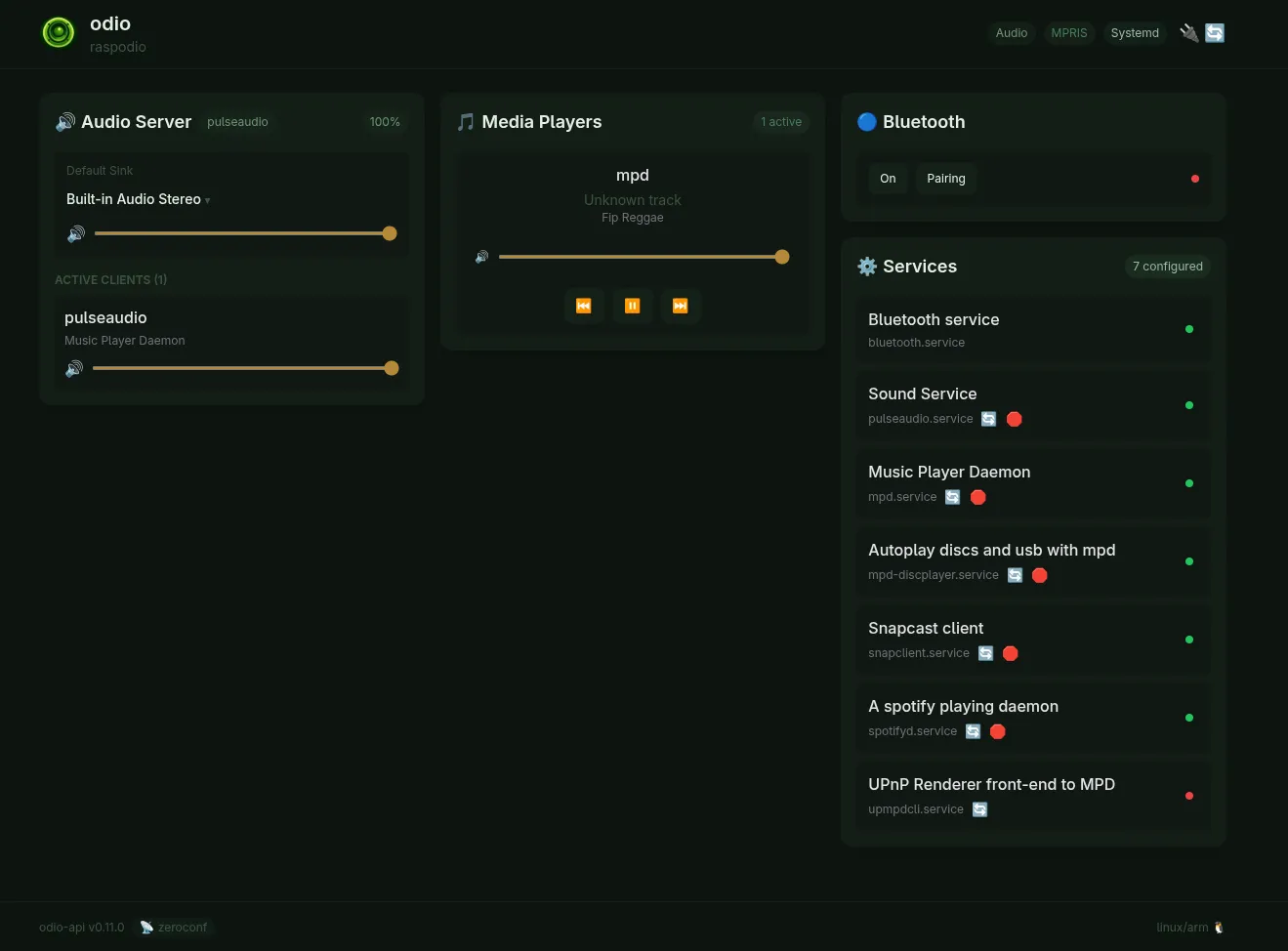
Task: Restart the pulseaudio.service
Action: coord(989,419)
